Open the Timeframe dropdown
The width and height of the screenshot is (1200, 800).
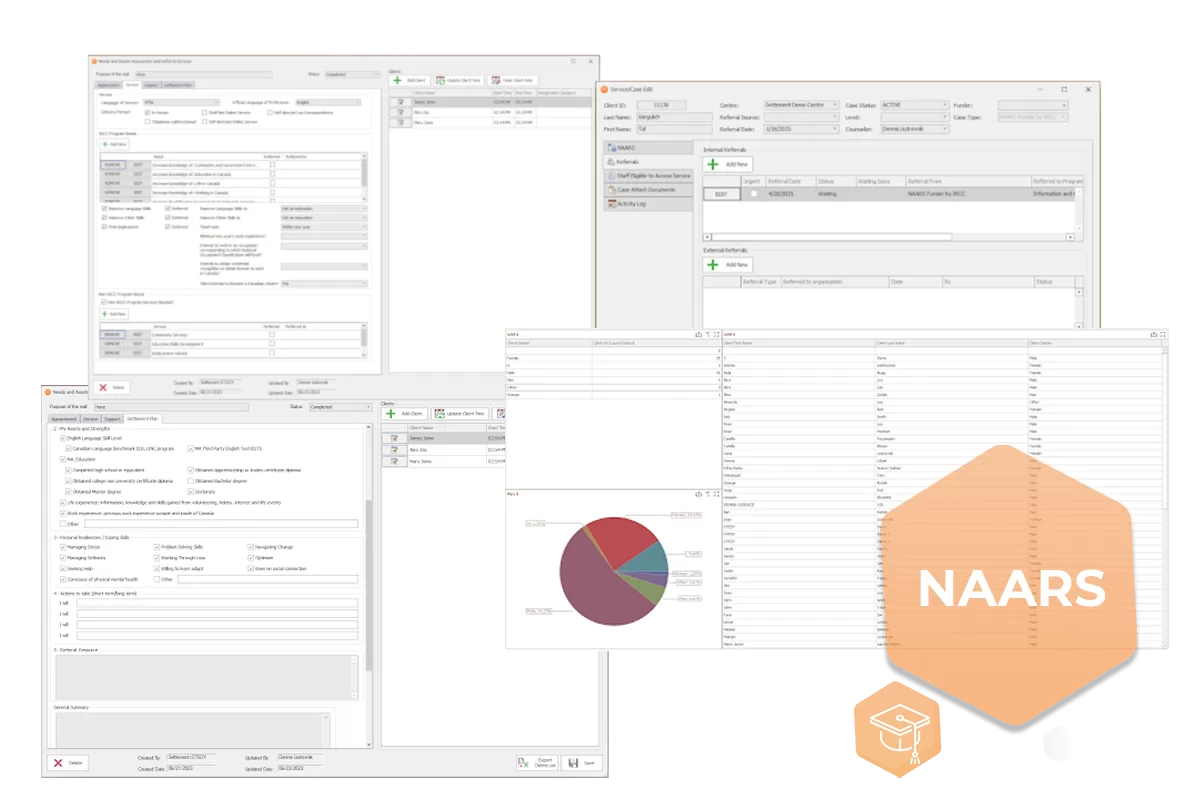(324, 227)
